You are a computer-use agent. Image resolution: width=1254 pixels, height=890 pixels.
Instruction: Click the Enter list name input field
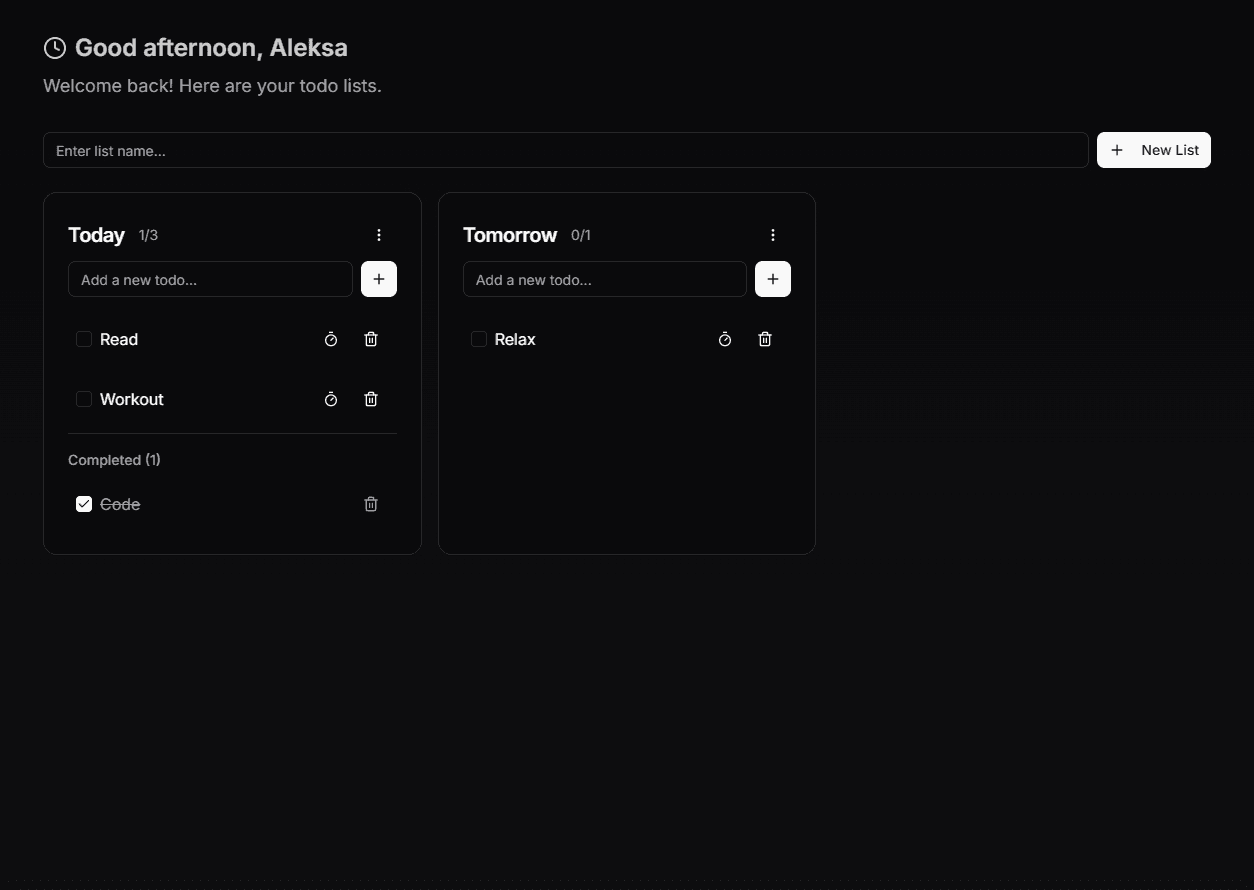565,150
